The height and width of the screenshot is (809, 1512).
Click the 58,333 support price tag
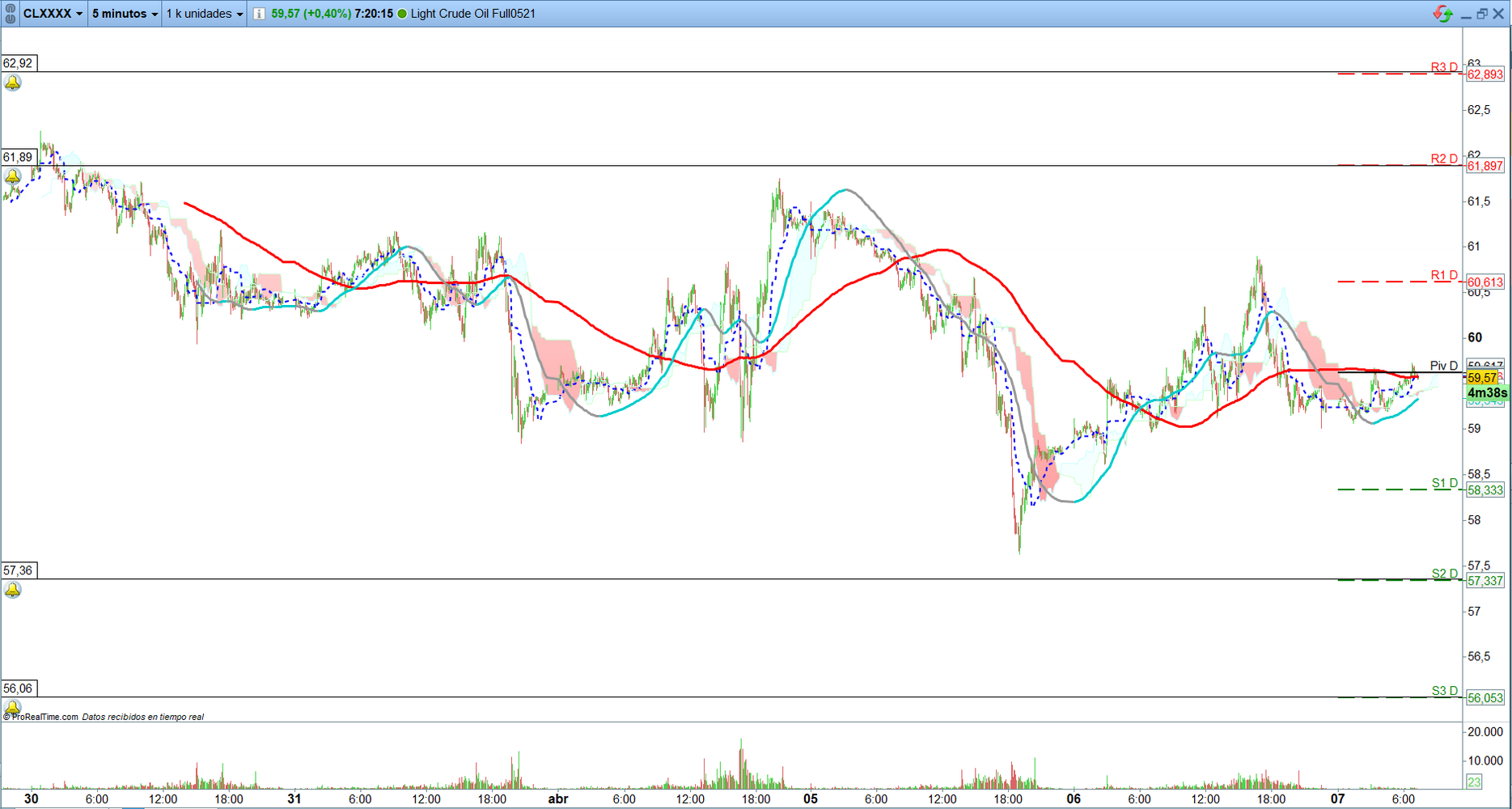(1485, 490)
